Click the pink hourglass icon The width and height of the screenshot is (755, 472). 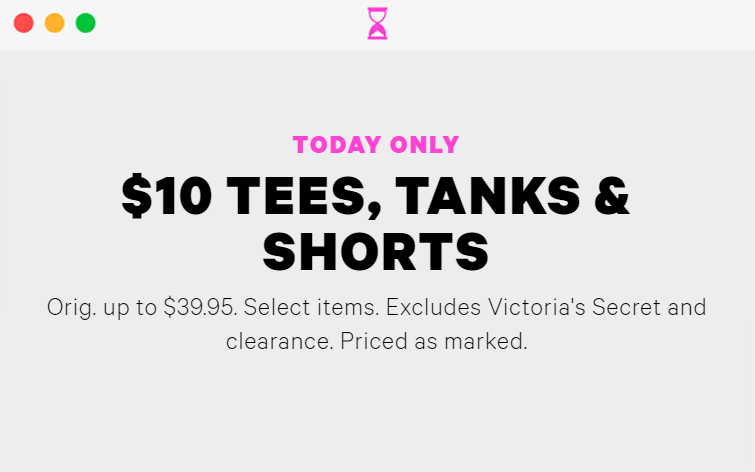pyautogui.click(x=377, y=23)
